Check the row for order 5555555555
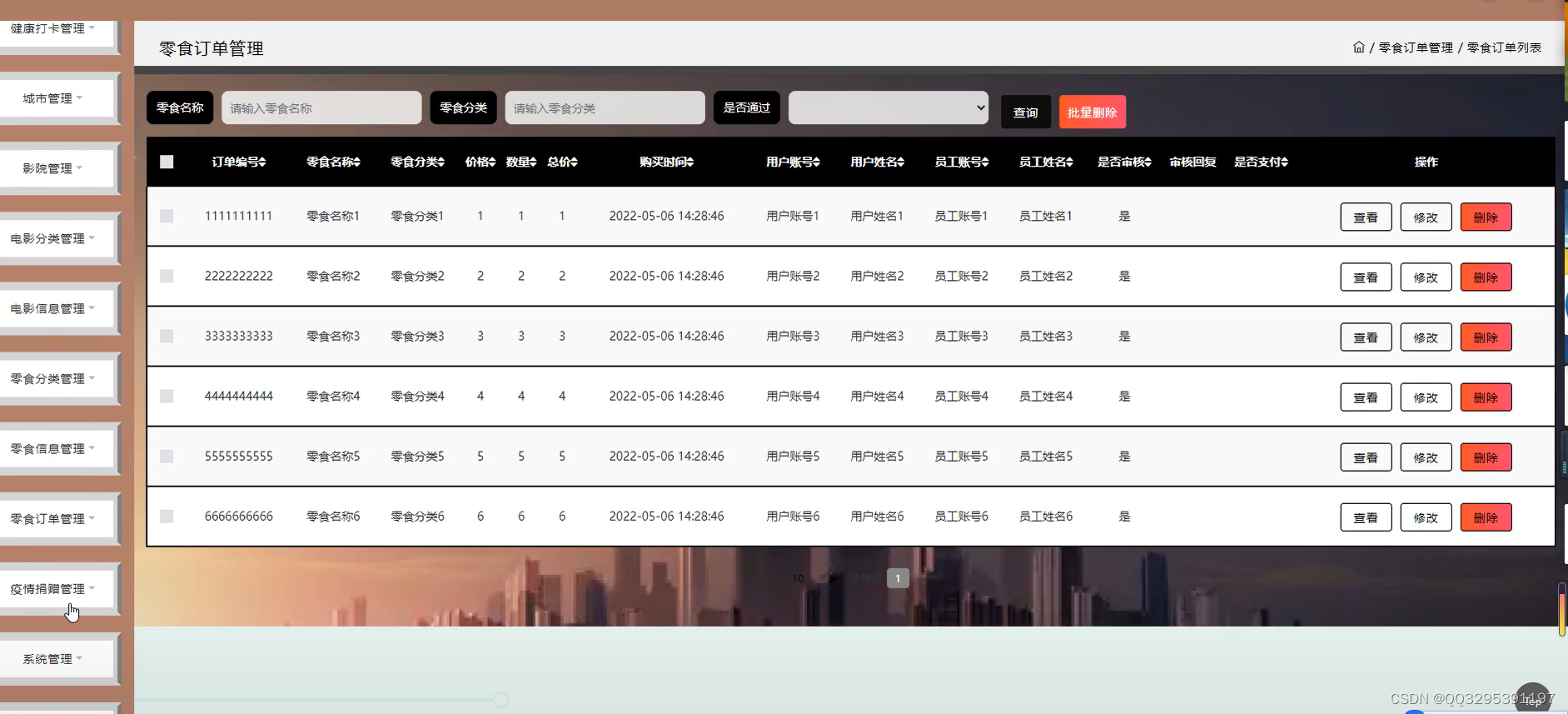Image resolution: width=1568 pixels, height=714 pixels. click(x=167, y=456)
